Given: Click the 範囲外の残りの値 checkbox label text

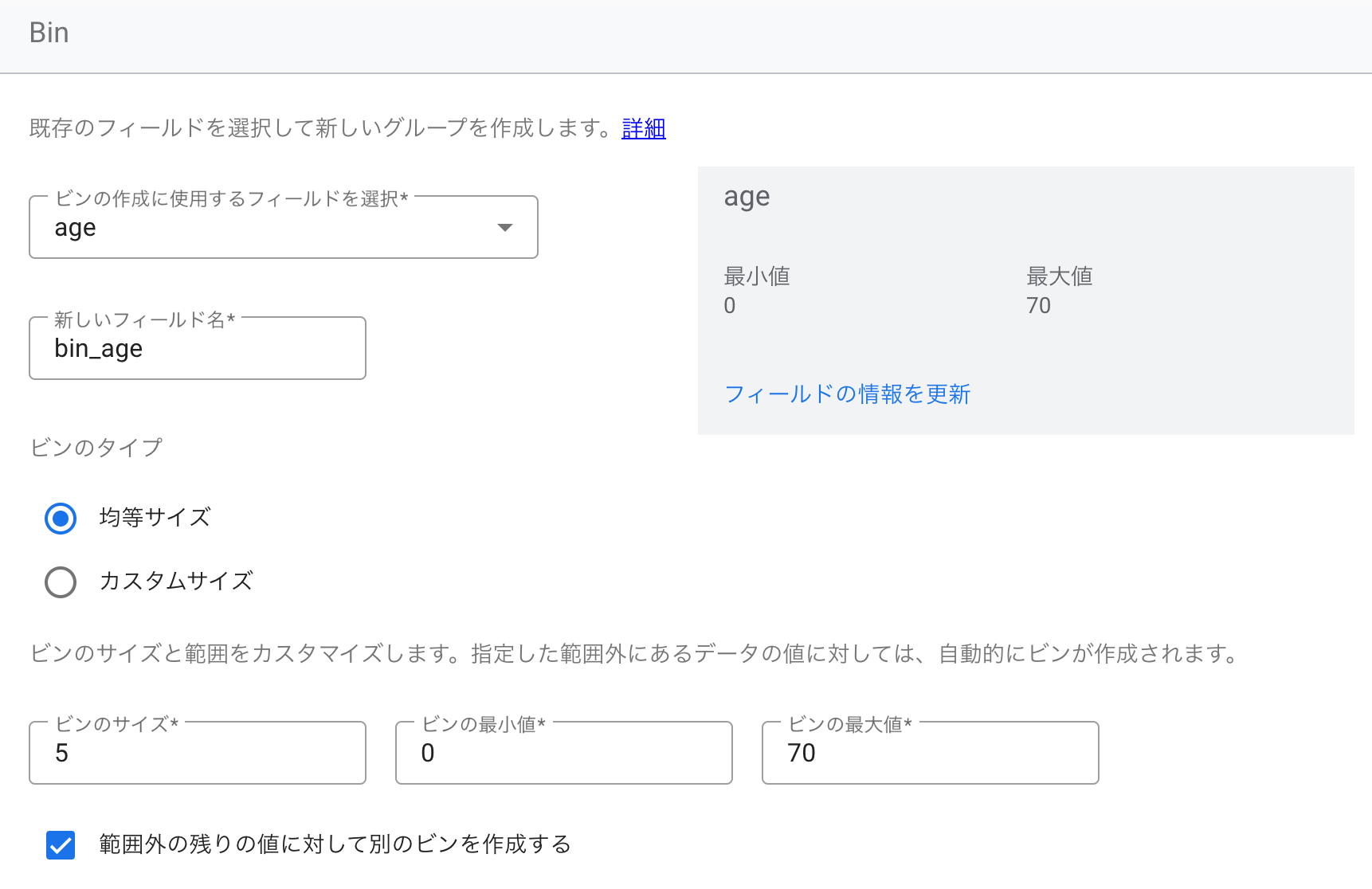Looking at the screenshot, I should coord(335,844).
